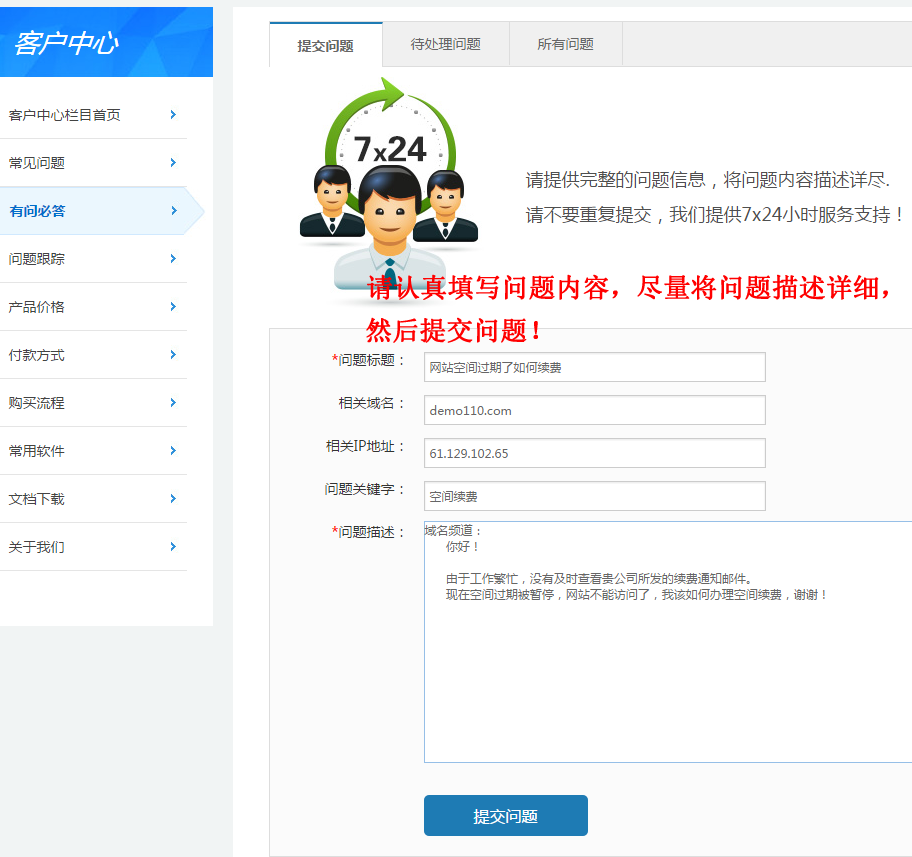Open 文档下载 in the sidebar
The height and width of the screenshot is (857, 912).
(37, 499)
